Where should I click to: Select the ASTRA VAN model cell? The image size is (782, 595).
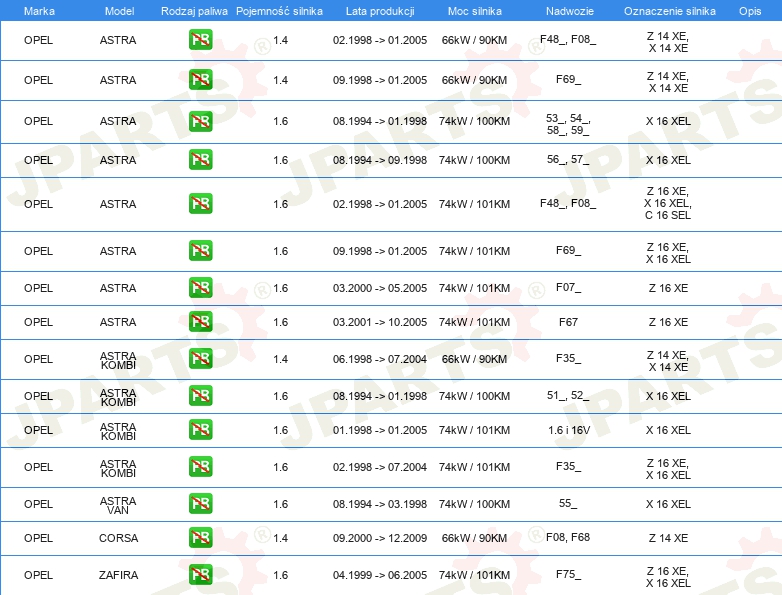point(118,505)
